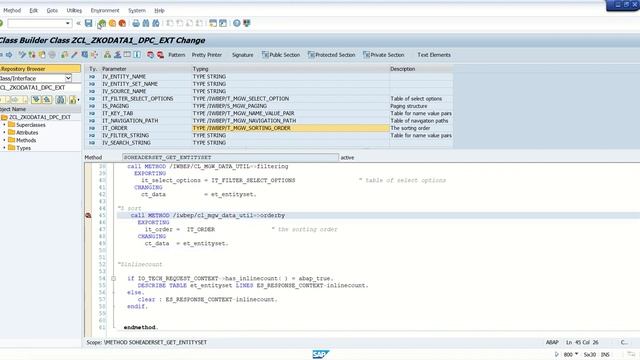Click the Protected Section button

pyautogui.click(x=331, y=55)
